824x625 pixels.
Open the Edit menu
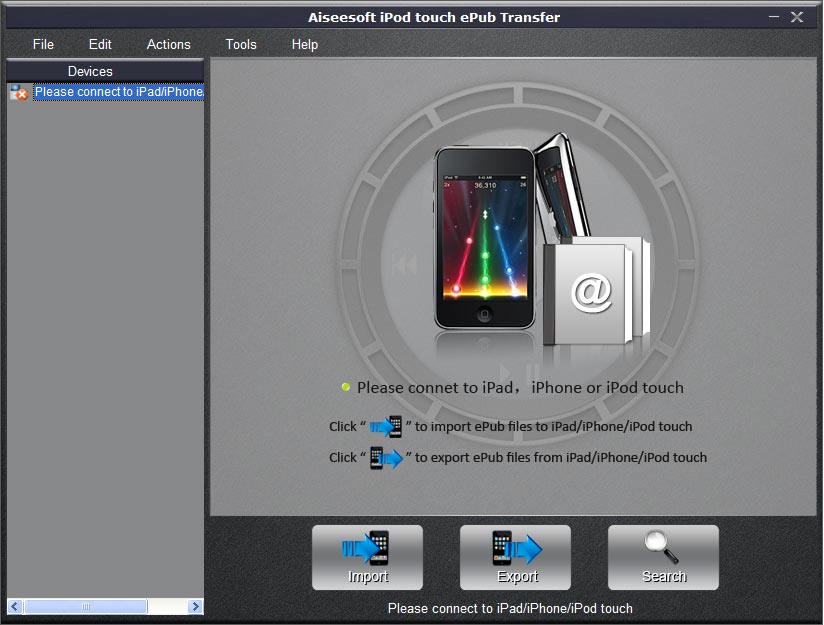pos(99,44)
